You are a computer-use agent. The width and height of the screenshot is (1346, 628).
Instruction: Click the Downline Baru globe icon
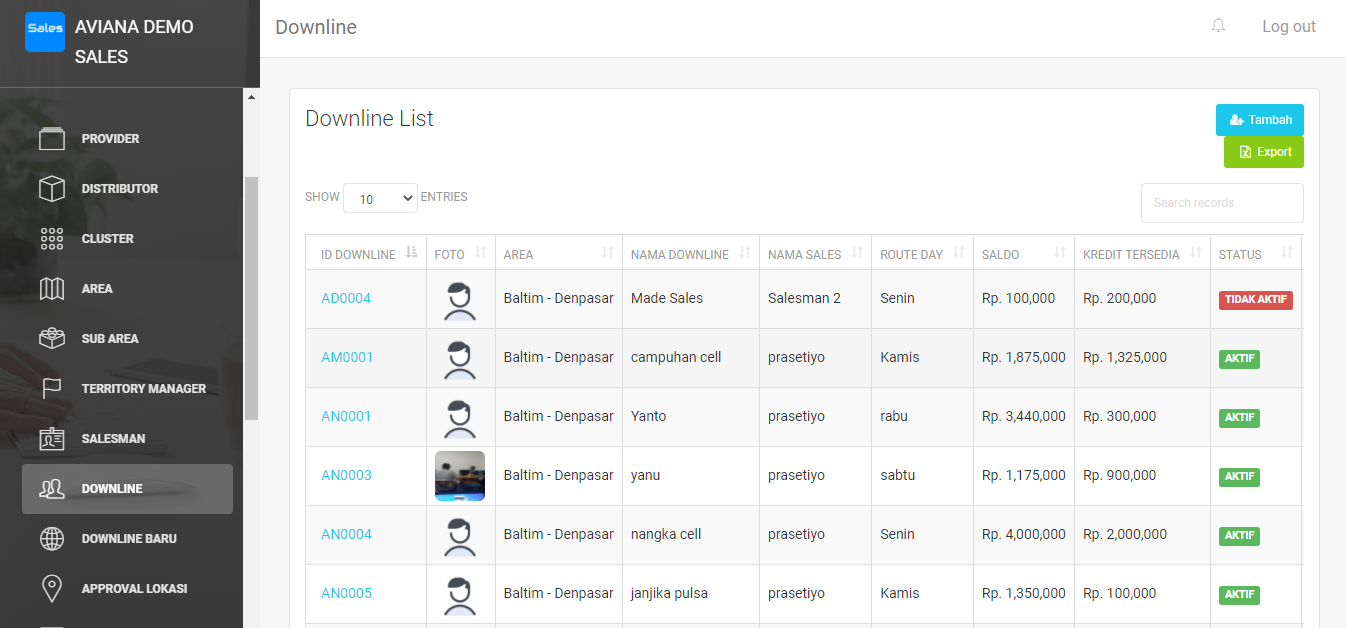pos(52,539)
